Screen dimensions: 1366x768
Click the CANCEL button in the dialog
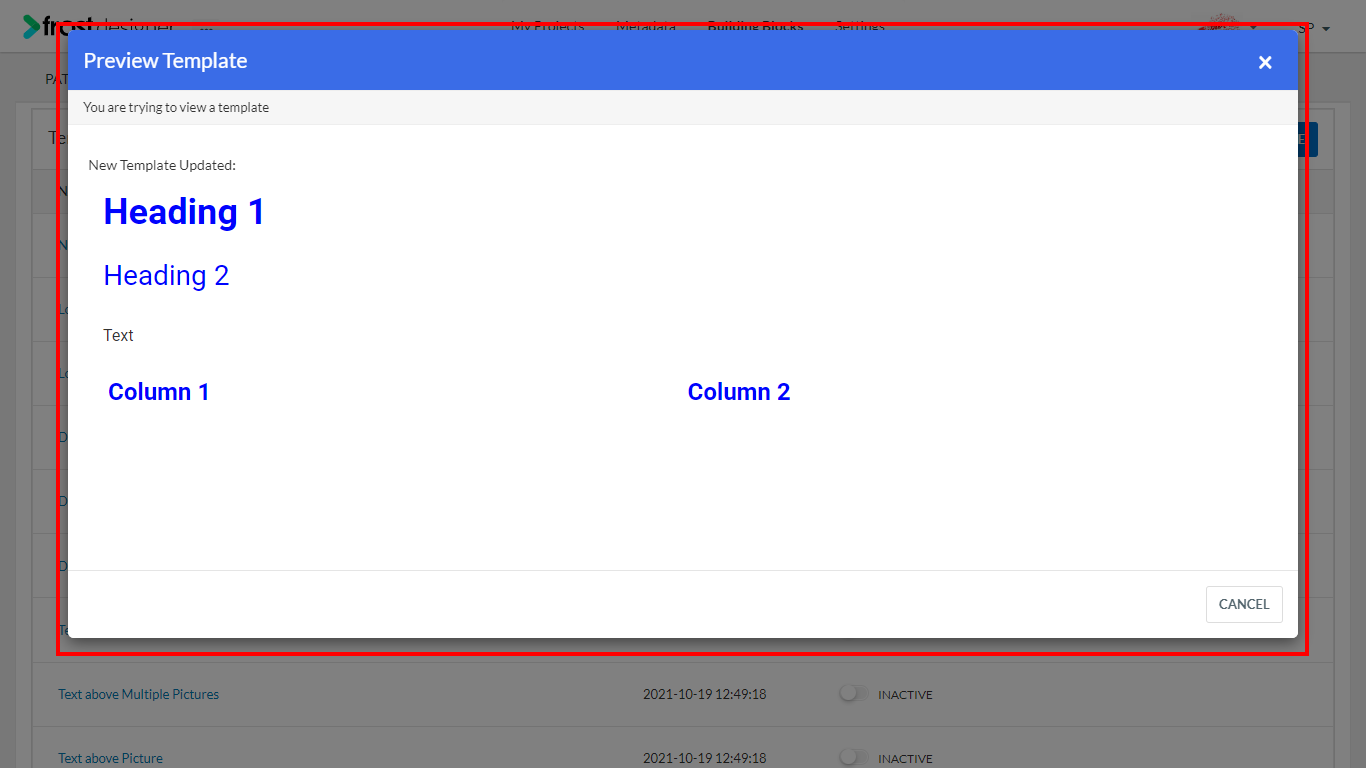1244,604
